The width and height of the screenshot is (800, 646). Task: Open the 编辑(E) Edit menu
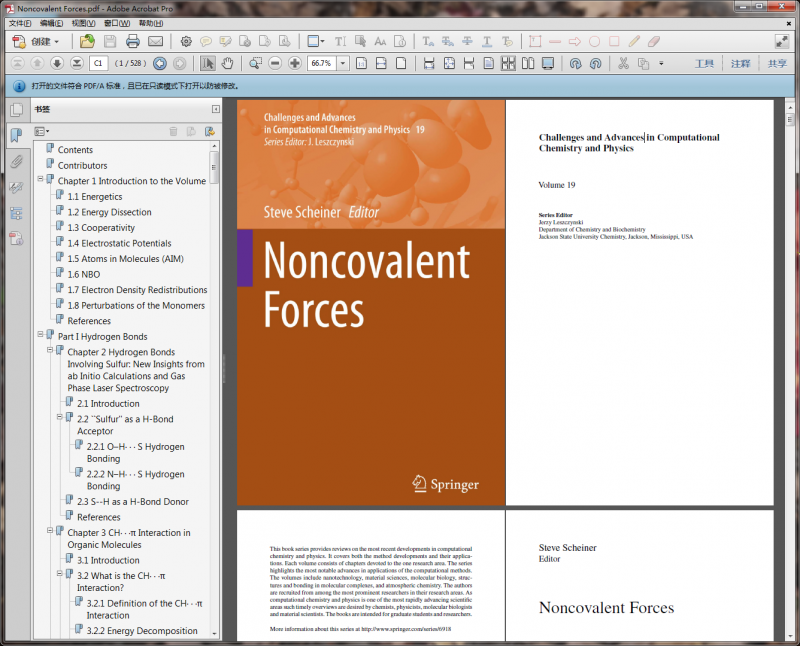click(x=52, y=23)
